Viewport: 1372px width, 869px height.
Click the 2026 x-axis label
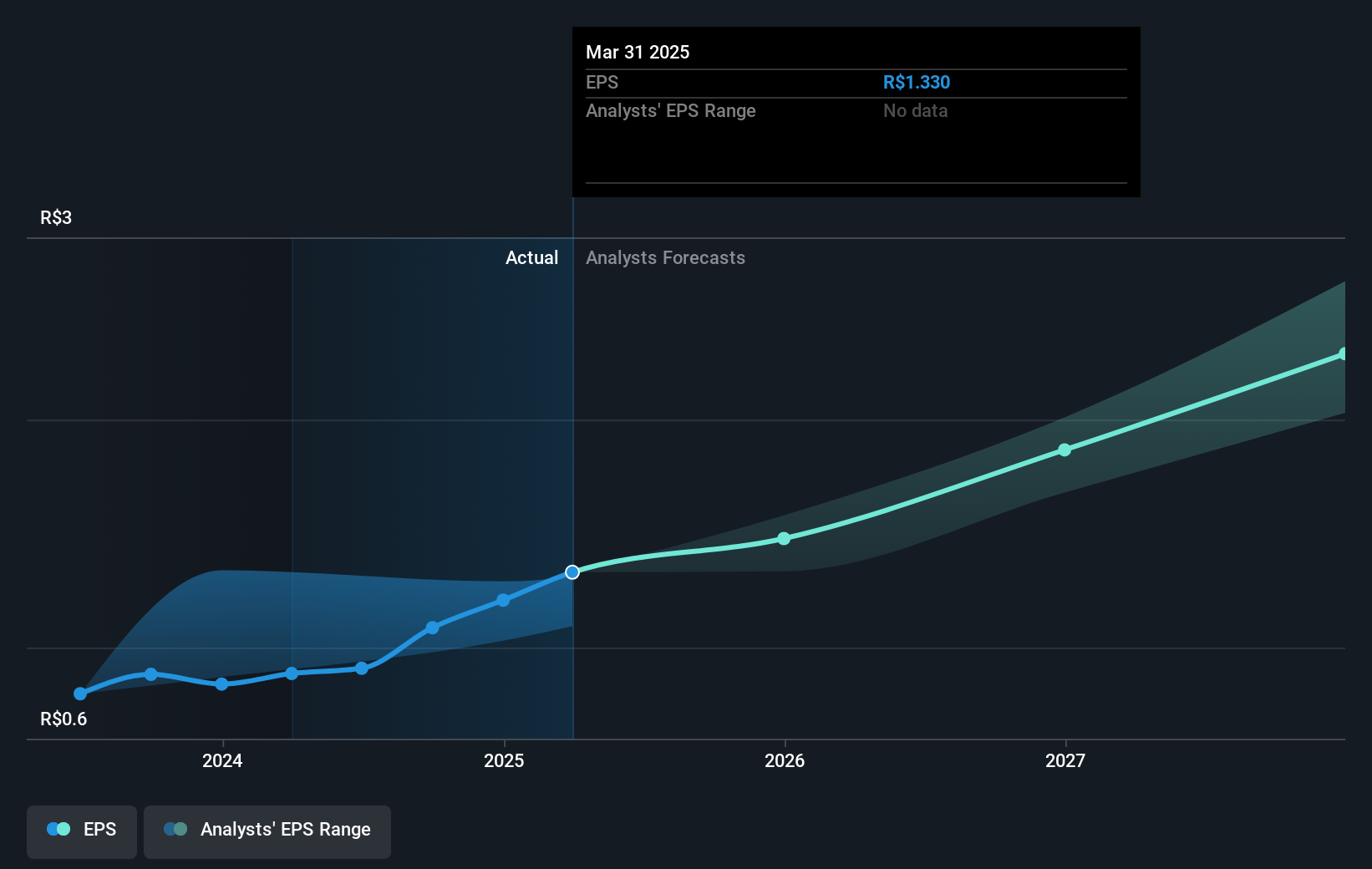pos(785,760)
